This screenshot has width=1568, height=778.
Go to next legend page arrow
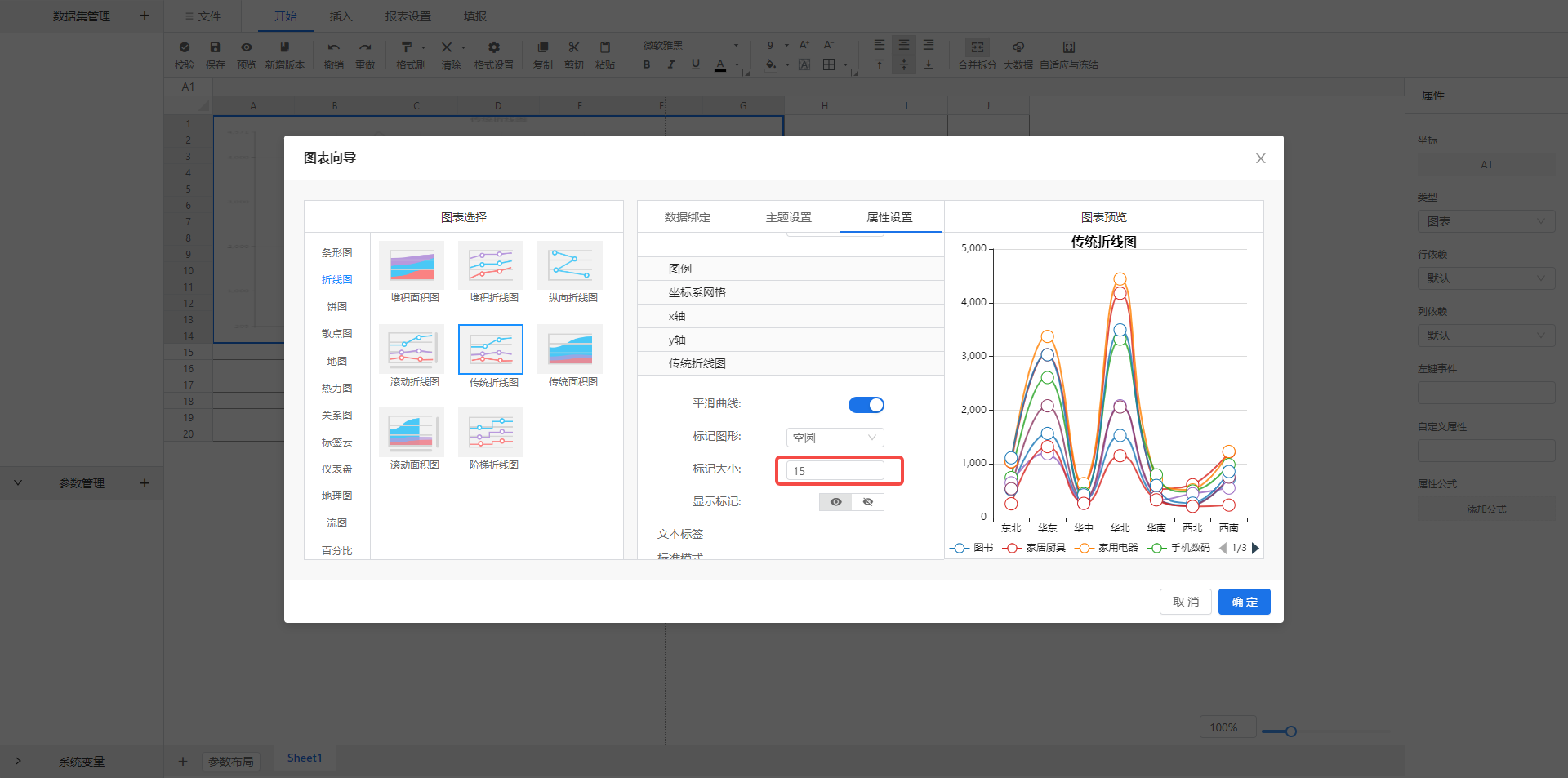pyautogui.click(x=1255, y=548)
